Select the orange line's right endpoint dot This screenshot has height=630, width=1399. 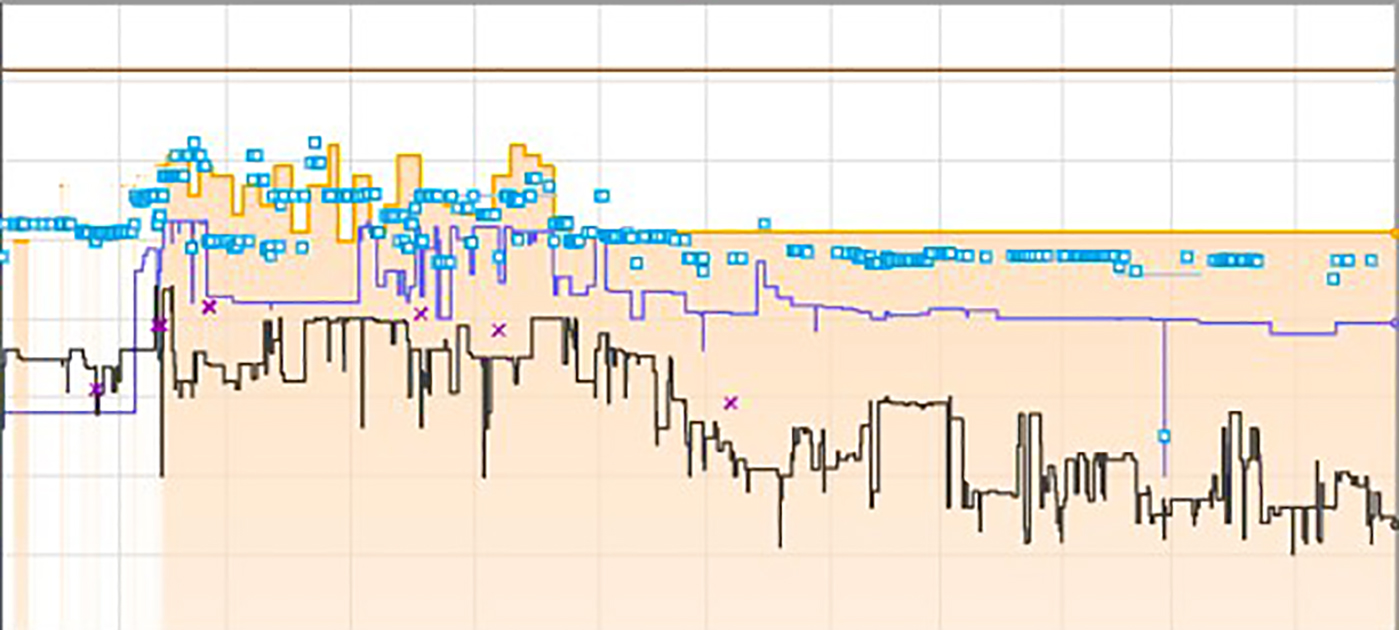coord(1394,233)
